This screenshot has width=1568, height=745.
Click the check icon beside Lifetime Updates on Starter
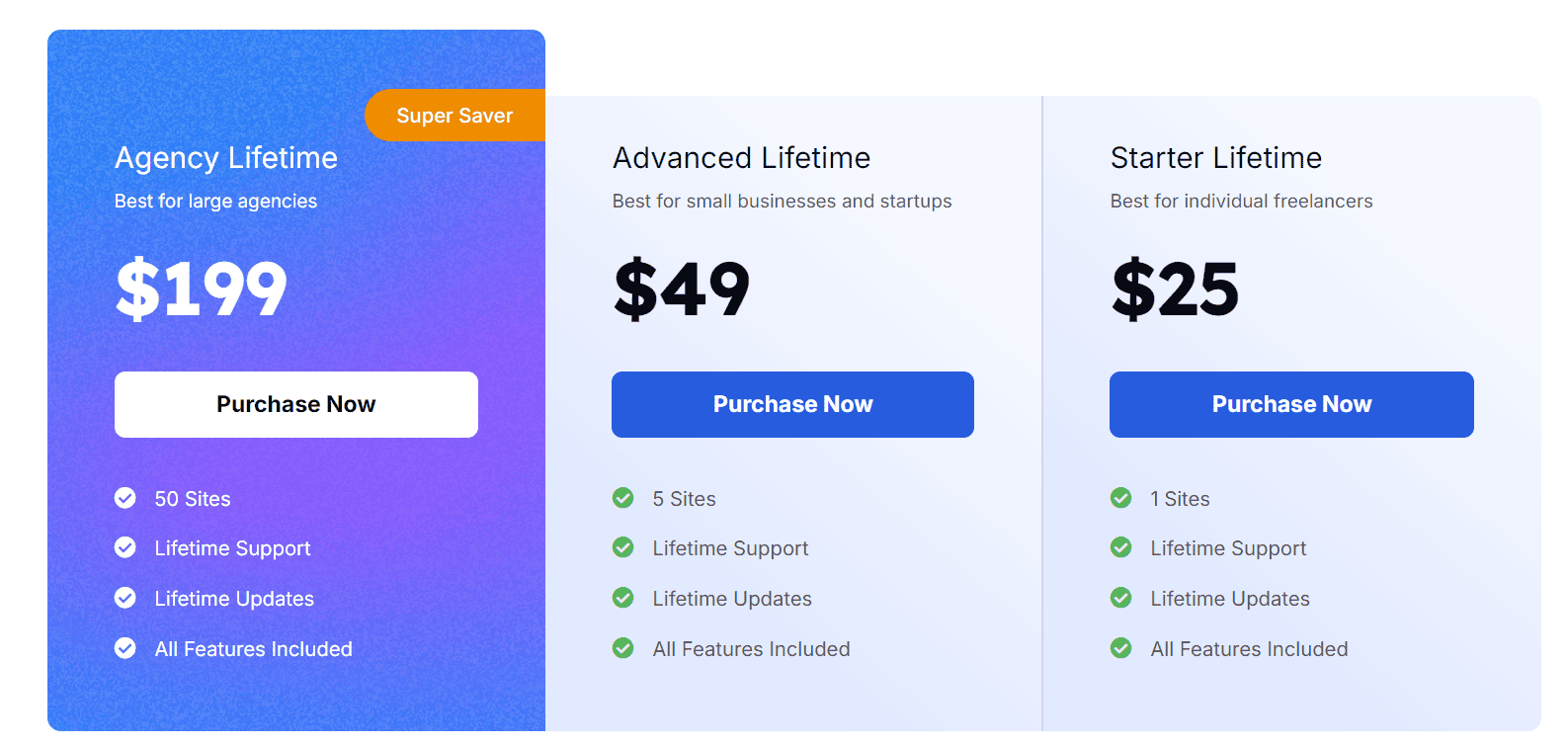1121,598
